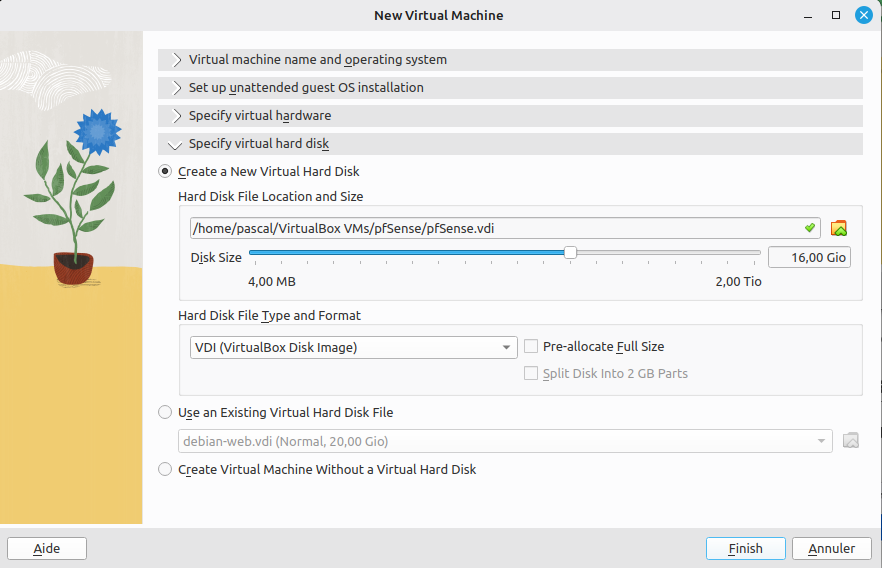Click the 4,00 MB minimum label
Image resolution: width=882 pixels, height=568 pixels.
tap(272, 282)
